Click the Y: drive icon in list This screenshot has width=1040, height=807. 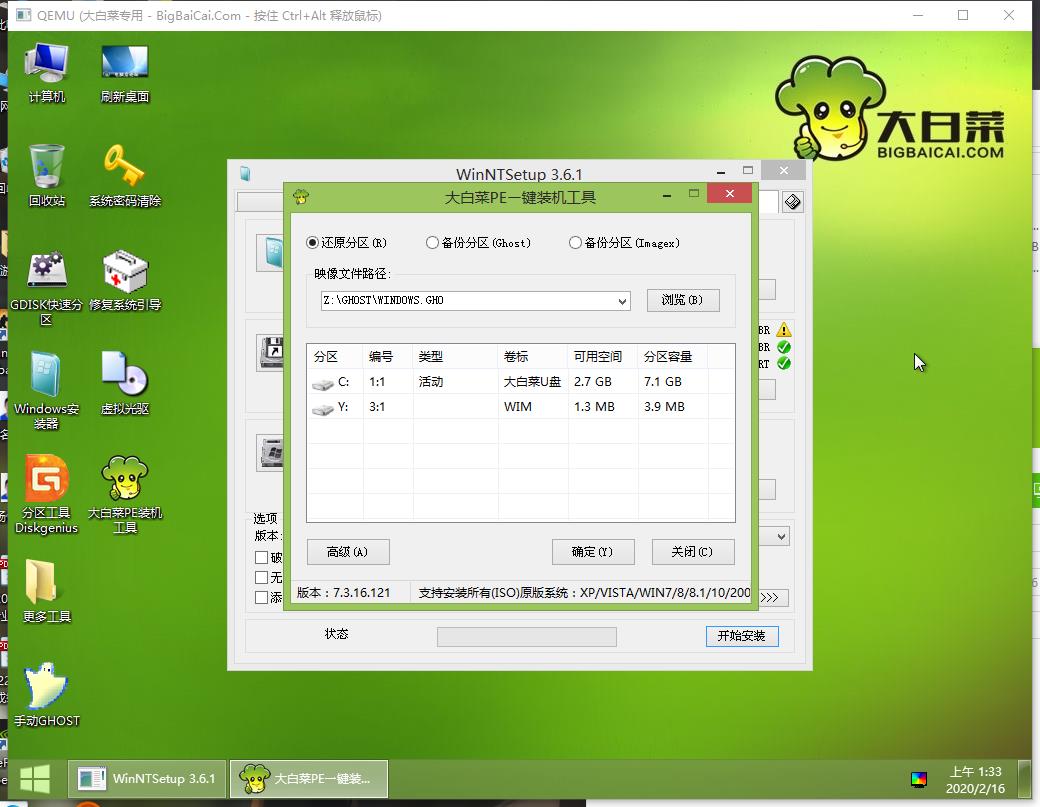(323, 409)
